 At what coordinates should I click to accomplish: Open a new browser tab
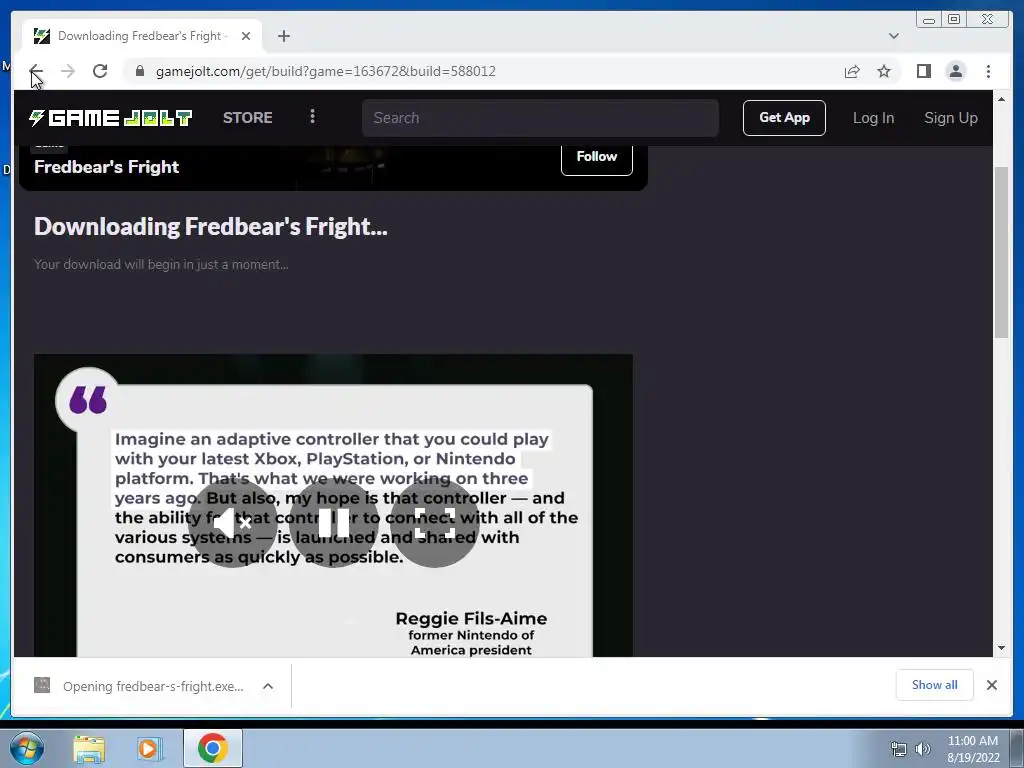point(283,36)
